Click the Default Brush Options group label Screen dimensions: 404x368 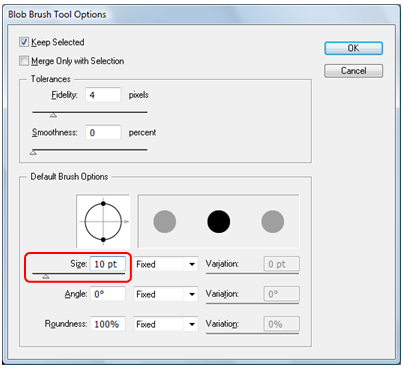69,177
